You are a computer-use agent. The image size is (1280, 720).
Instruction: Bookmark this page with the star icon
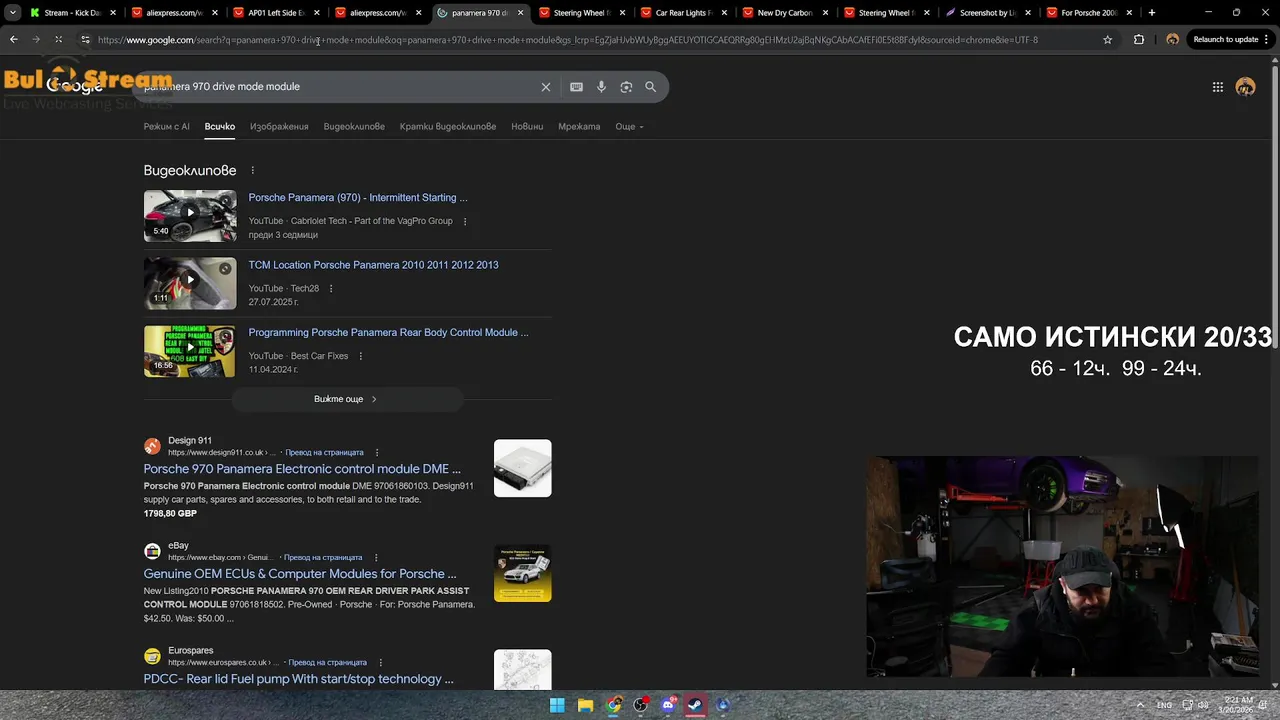[1107, 40]
